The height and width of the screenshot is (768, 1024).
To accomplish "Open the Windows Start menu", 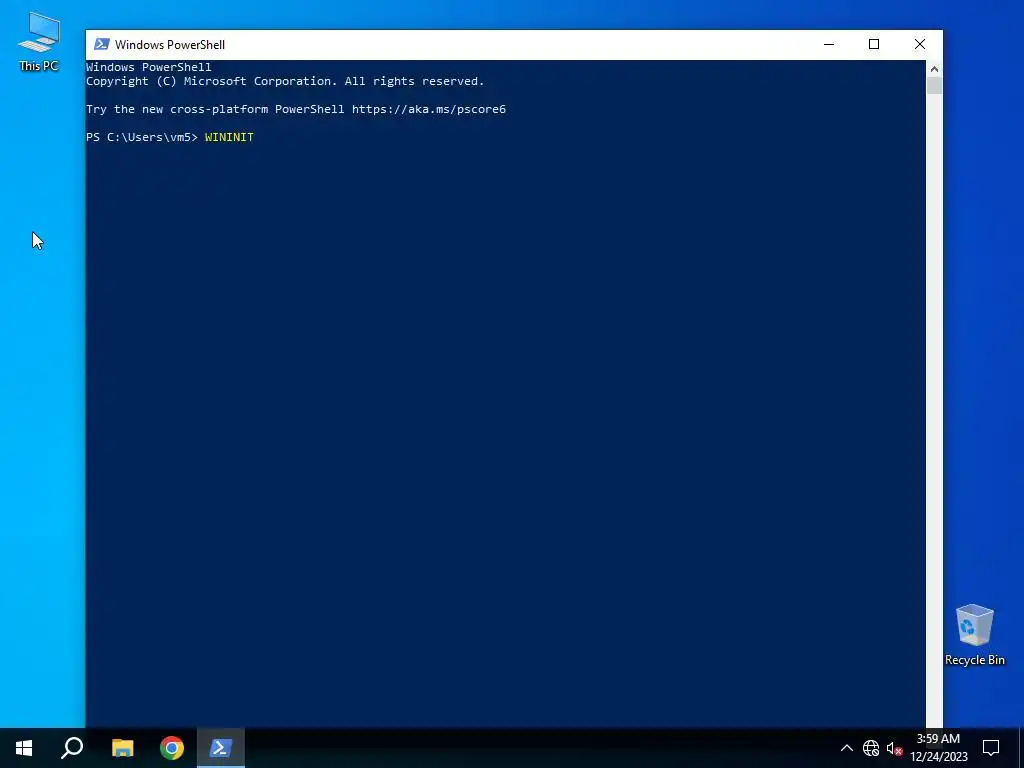I will click(x=24, y=748).
